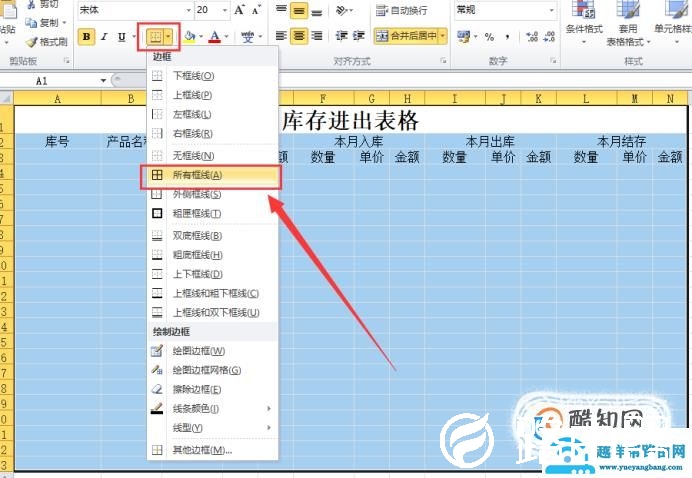The image size is (692, 478).
Task: Select draw border 绘图边框(W) item
Action: pos(213,351)
